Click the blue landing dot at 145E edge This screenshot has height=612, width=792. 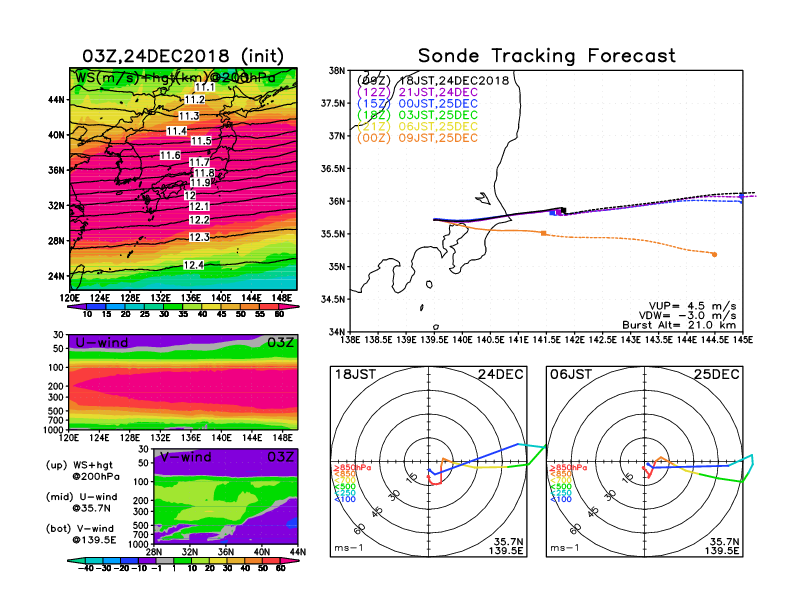tap(741, 197)
